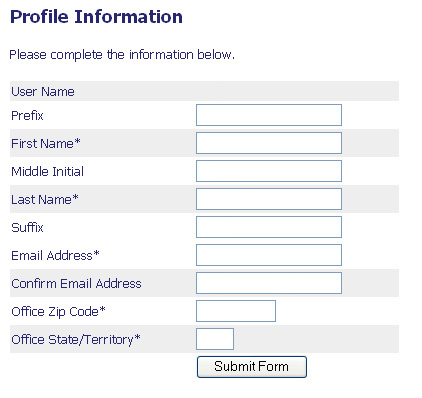Click the Office State/Territory* label

76,340
